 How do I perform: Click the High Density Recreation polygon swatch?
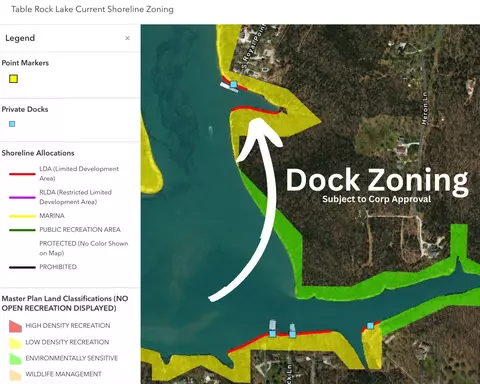click(15, 326)
